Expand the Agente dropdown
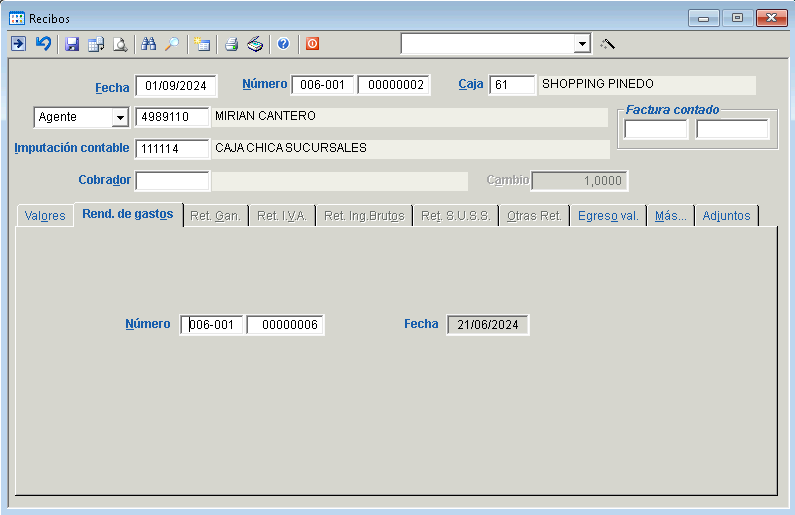 (120, 118)
